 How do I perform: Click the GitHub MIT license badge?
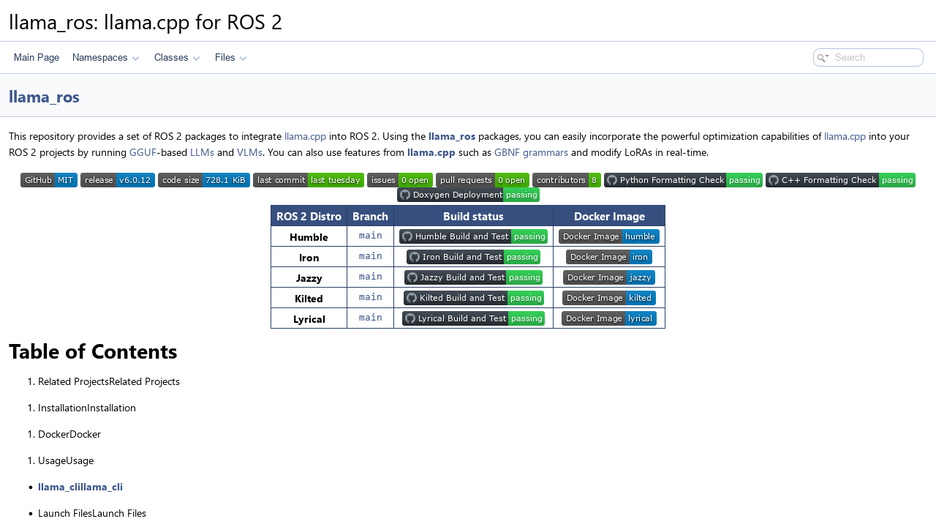(x=49, y=180)
